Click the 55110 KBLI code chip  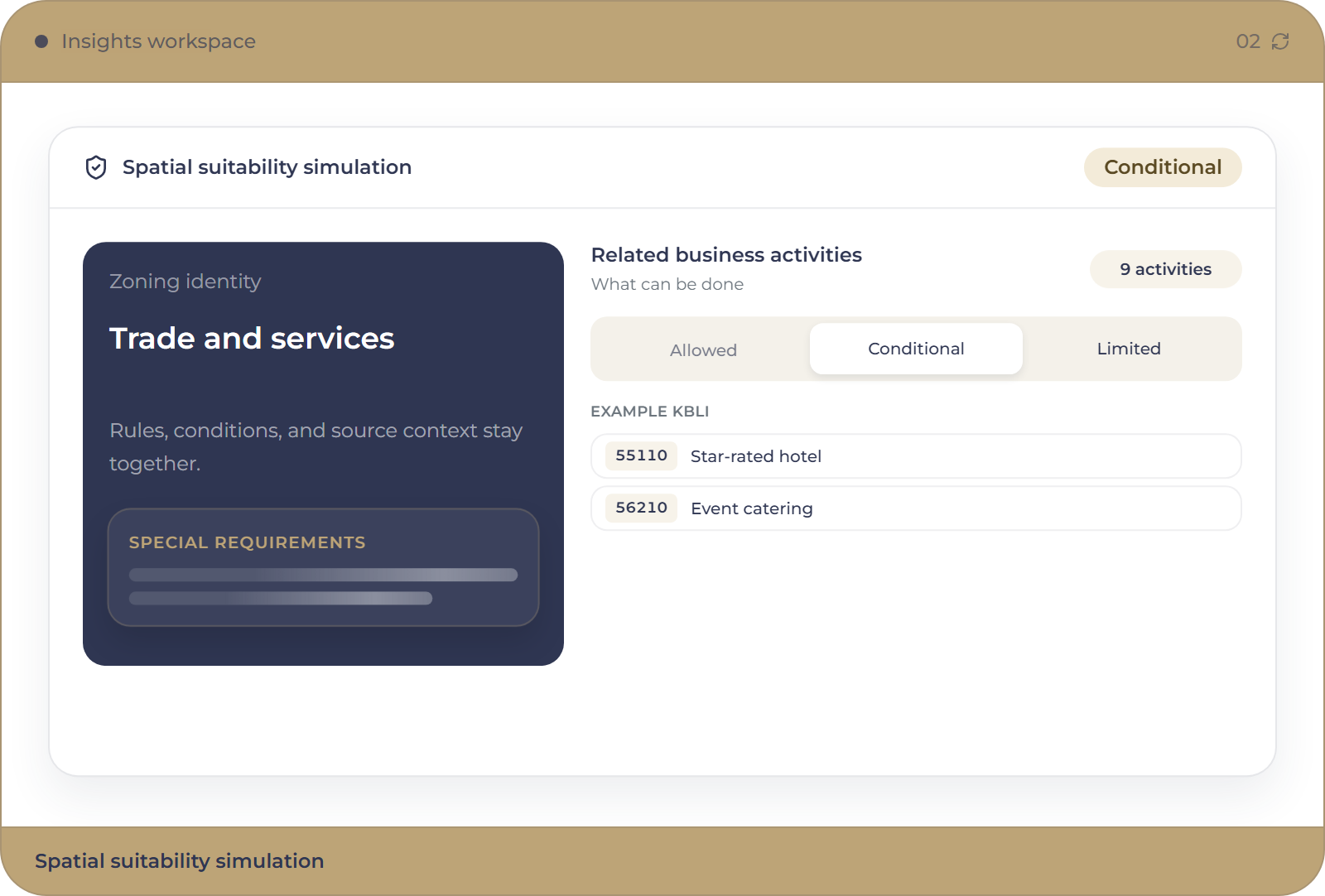point(642,455)
